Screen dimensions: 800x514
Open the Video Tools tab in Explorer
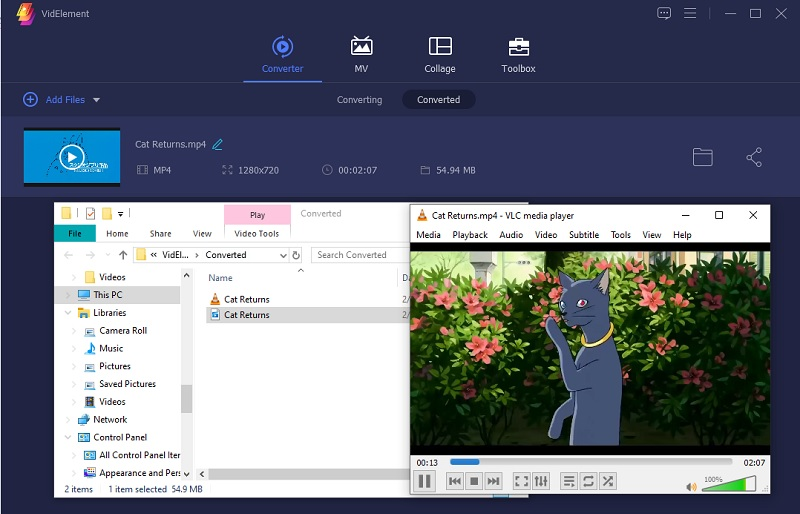257,233
